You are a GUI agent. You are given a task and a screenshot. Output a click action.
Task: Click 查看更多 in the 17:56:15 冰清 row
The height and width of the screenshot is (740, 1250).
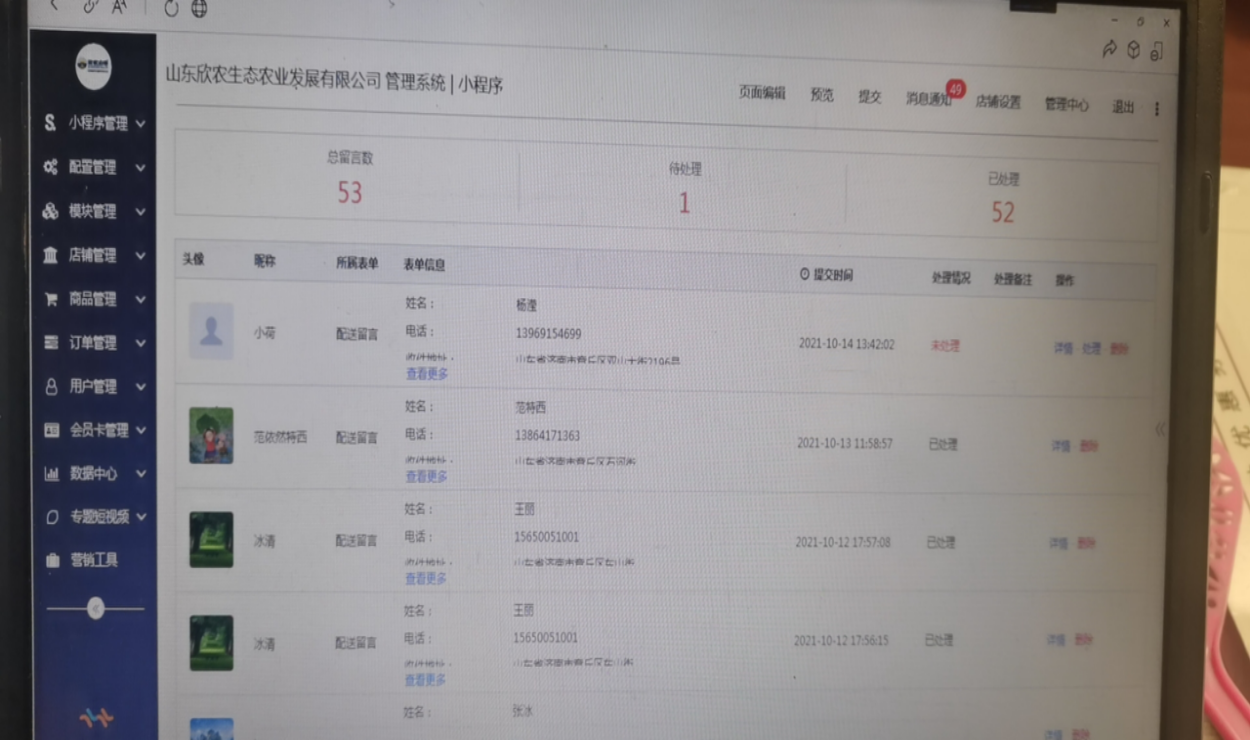(426, 680)
